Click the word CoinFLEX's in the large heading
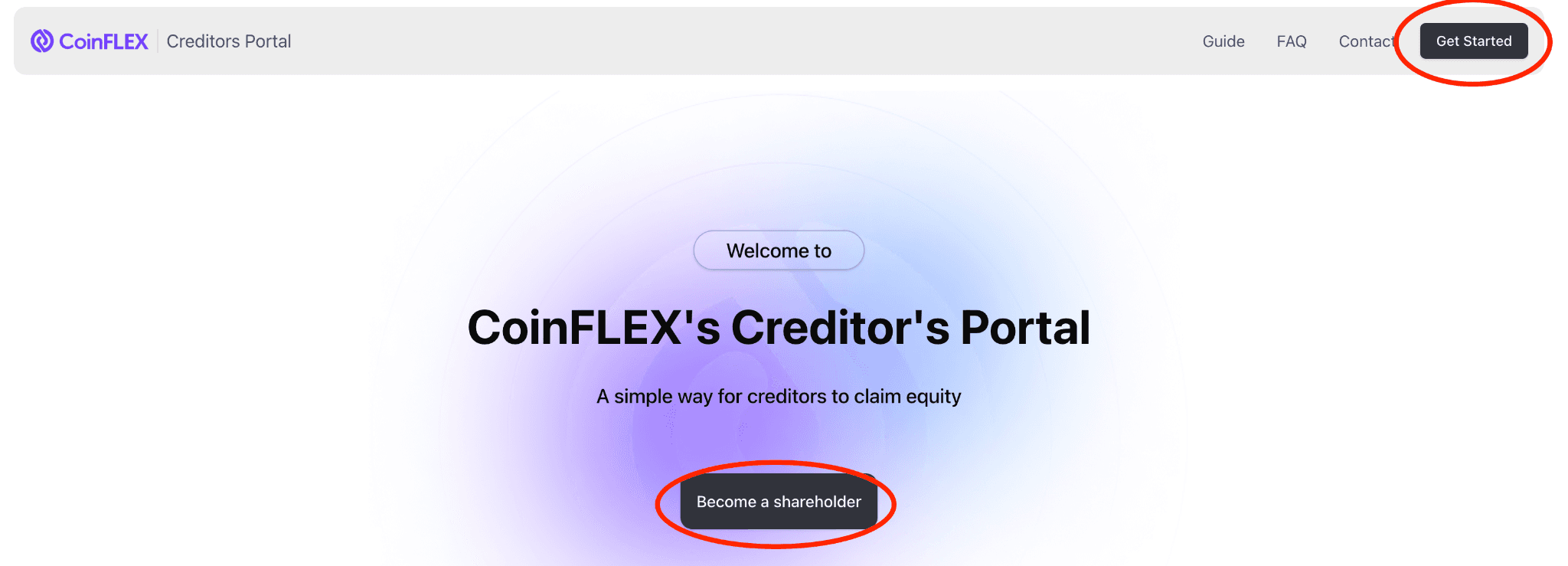This screenshot has height=566, width=1568. pos(594,328)
